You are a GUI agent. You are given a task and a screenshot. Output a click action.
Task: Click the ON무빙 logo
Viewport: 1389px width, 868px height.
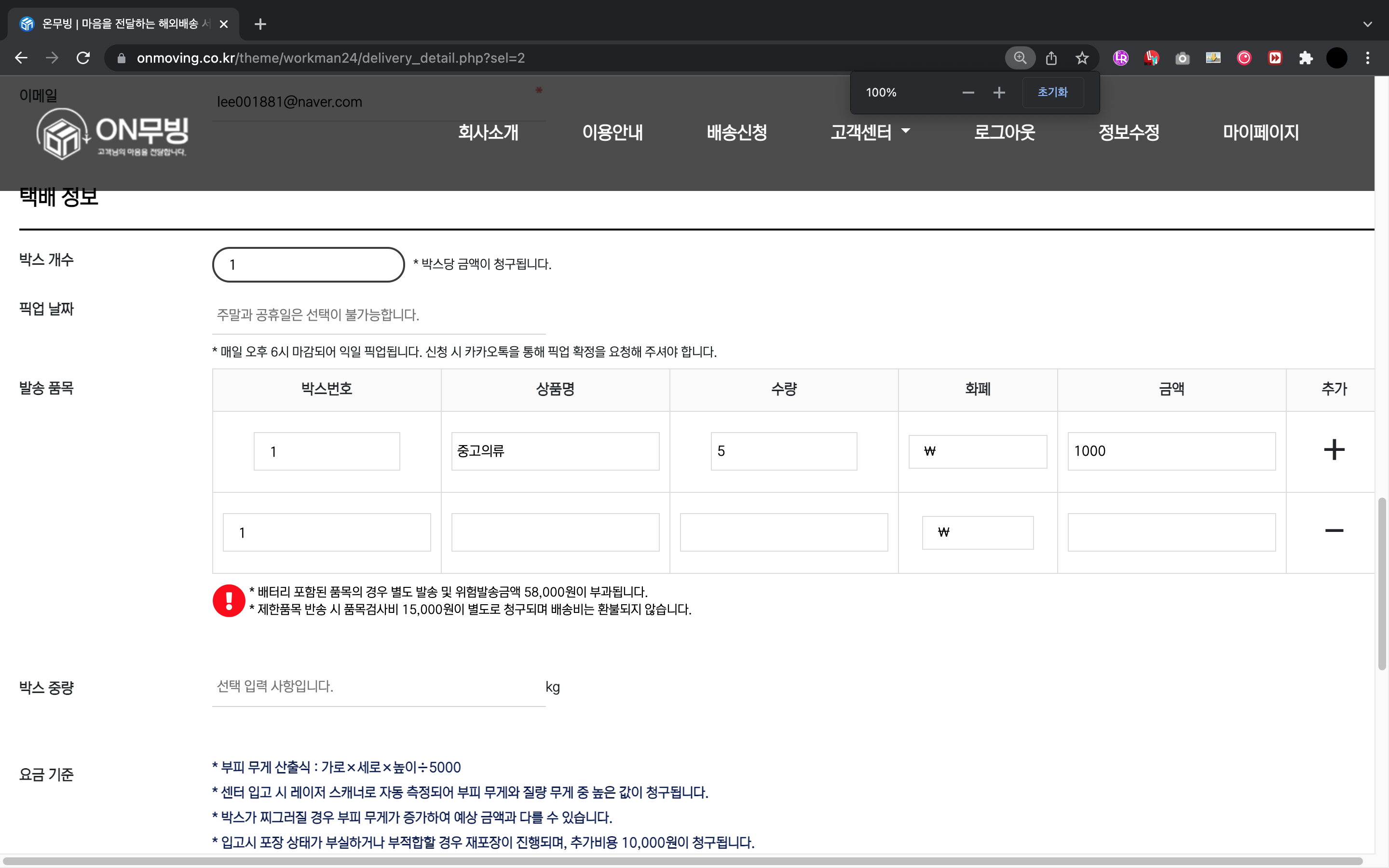[x=112, y=134]
